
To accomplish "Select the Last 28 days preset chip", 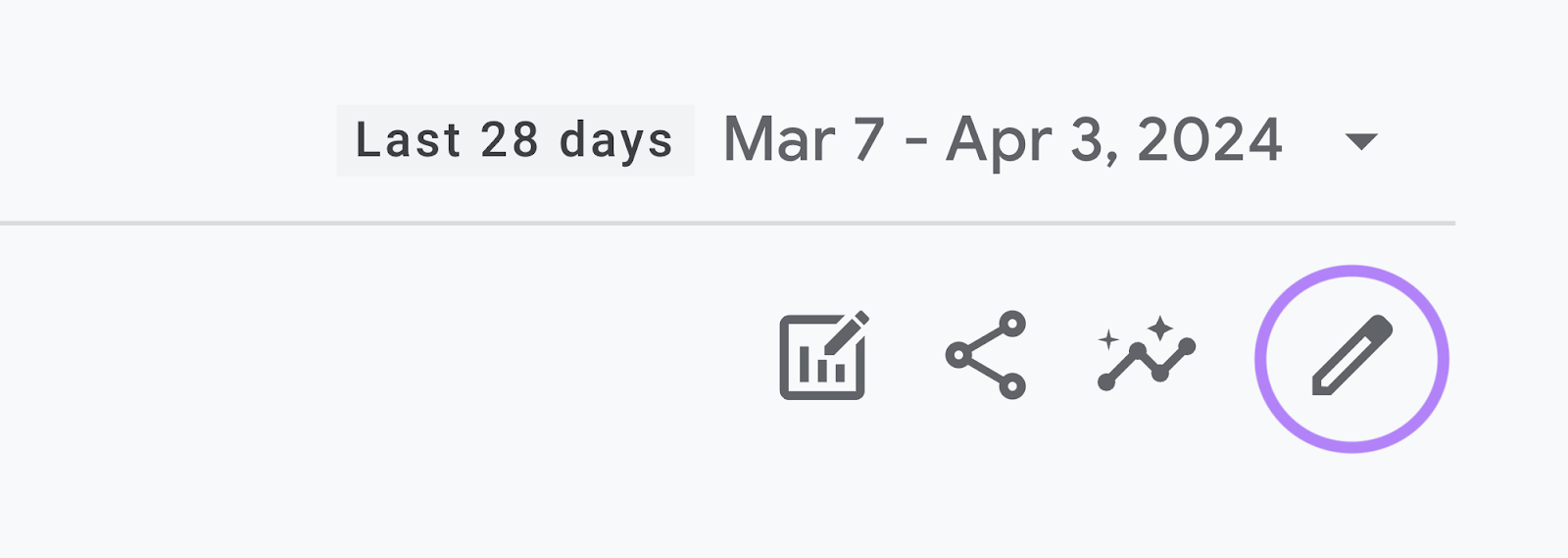I will pyautogui.click(x=514, y=140).
